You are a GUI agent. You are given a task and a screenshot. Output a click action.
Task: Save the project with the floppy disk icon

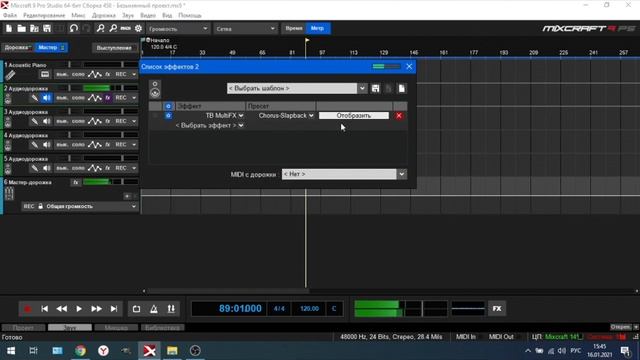[47, 29]
